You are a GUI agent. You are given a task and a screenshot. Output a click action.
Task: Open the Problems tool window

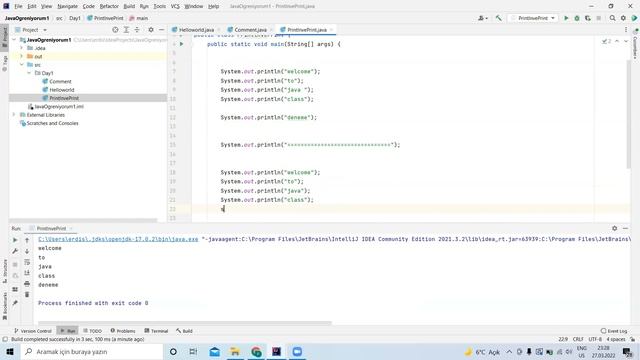tap(123, 331)
